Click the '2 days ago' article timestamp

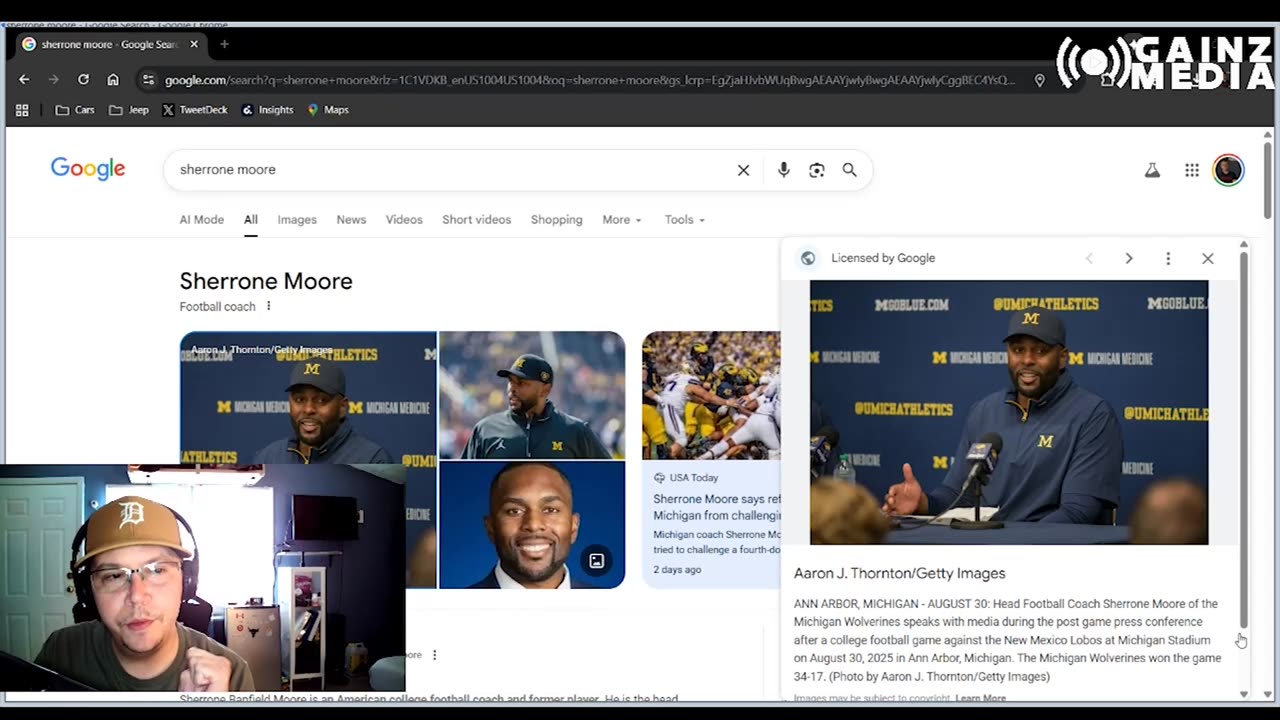[x=677, y=570]
